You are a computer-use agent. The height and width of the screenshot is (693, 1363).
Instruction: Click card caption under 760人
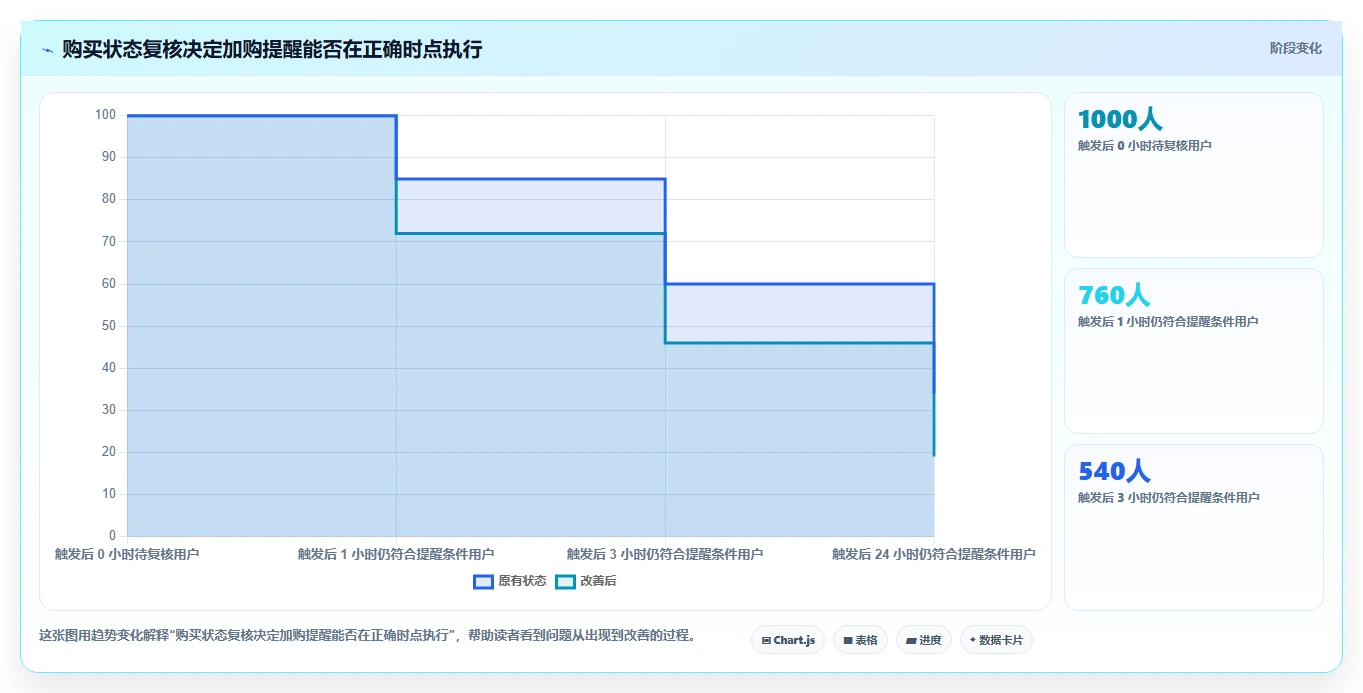[1168, 322]
